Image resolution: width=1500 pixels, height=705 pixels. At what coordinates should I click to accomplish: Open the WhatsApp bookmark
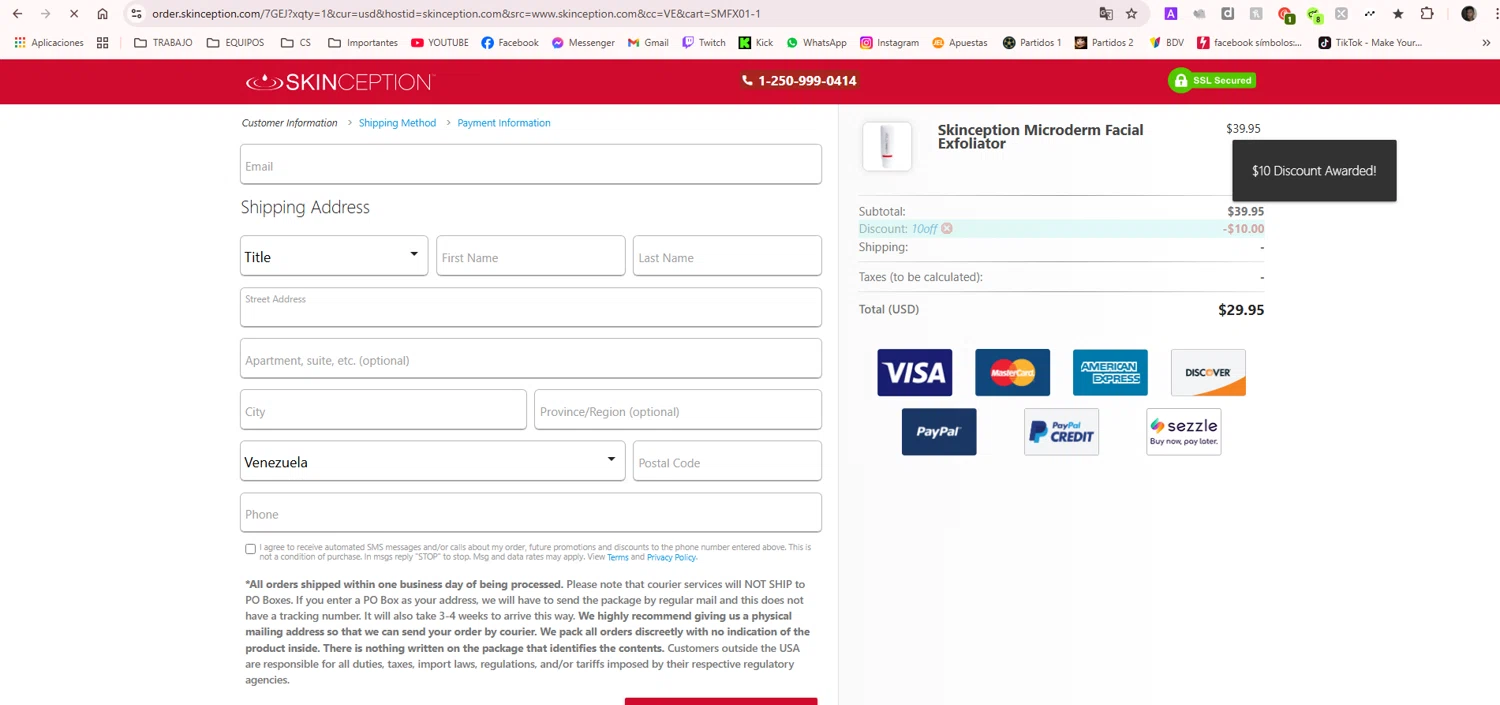pyautogui.click(x=816, y=43)
